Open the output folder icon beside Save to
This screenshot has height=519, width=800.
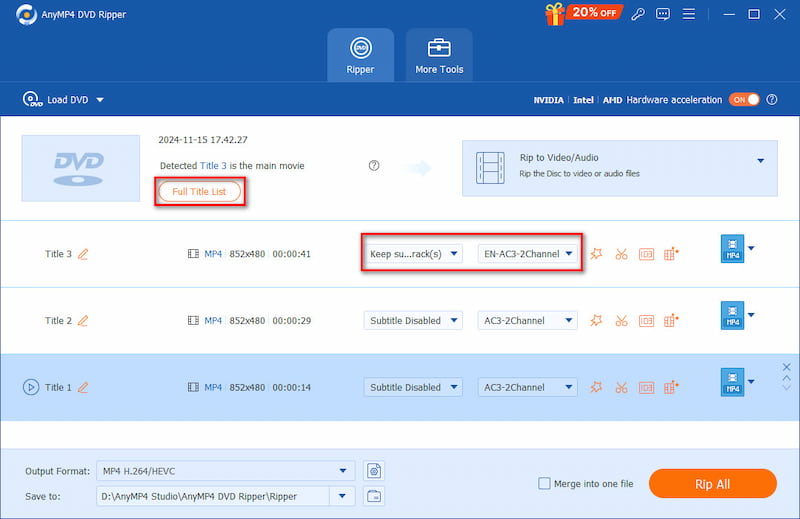tap(374, 496)
